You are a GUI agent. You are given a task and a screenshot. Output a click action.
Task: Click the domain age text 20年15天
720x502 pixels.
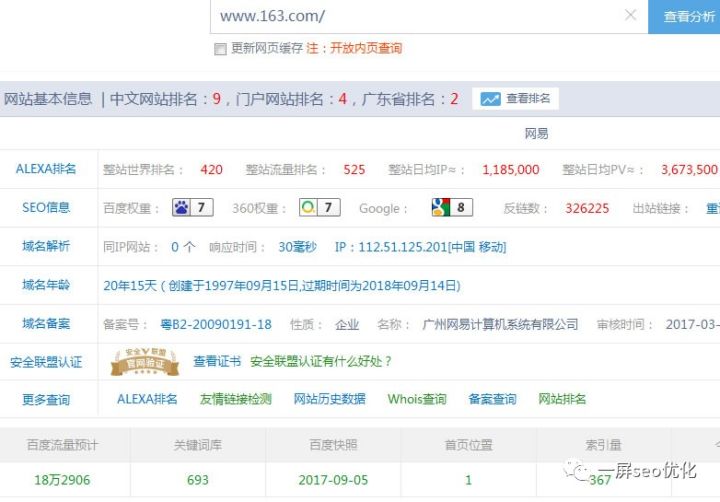pyautogui.click(x=130, y=286)
